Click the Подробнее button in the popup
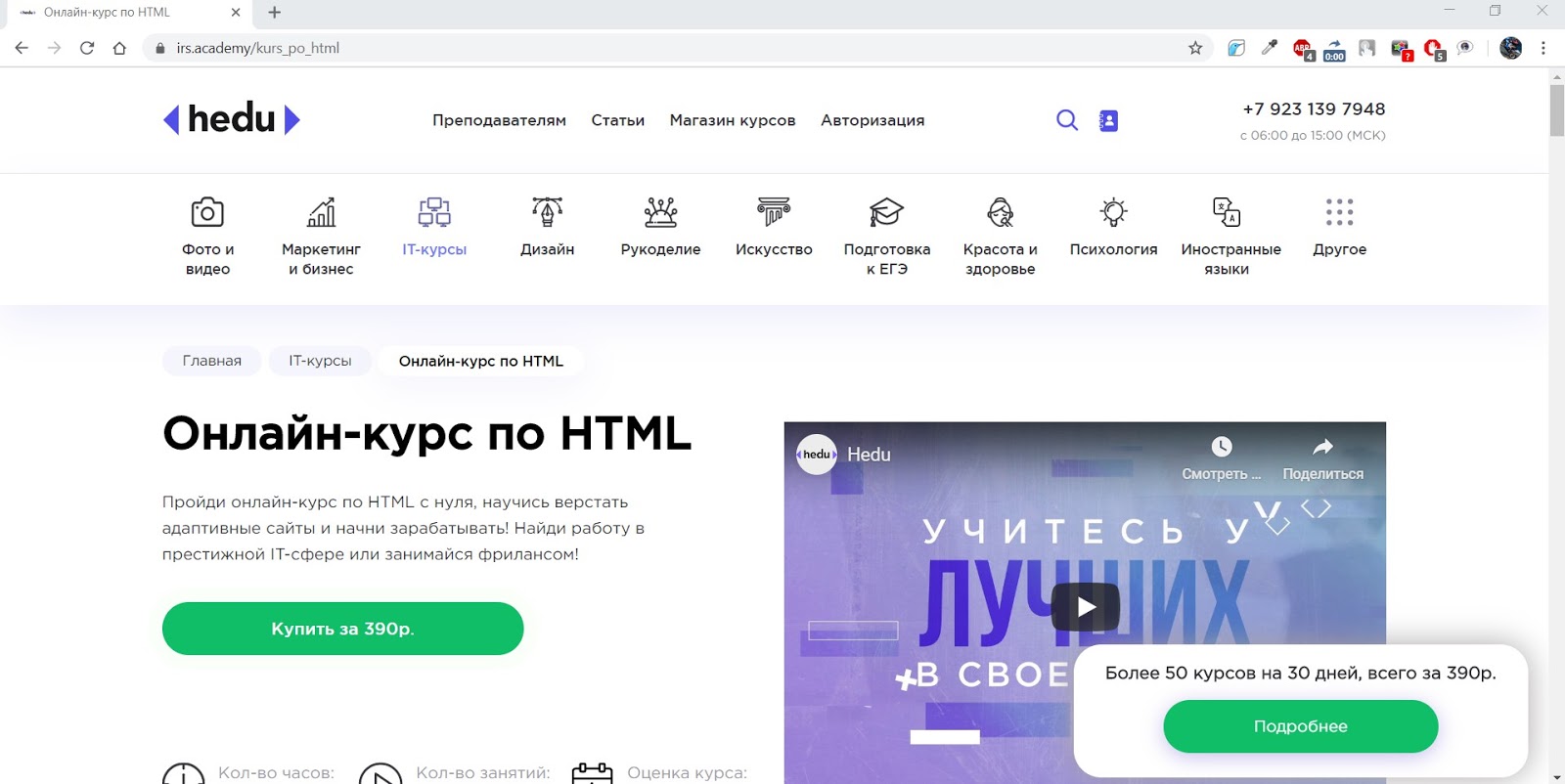The image size is (1565, 784). click(1301, 726)
